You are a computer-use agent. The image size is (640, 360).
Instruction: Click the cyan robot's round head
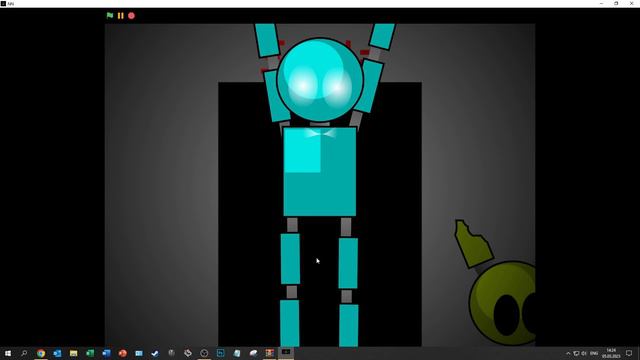point(320,80)
